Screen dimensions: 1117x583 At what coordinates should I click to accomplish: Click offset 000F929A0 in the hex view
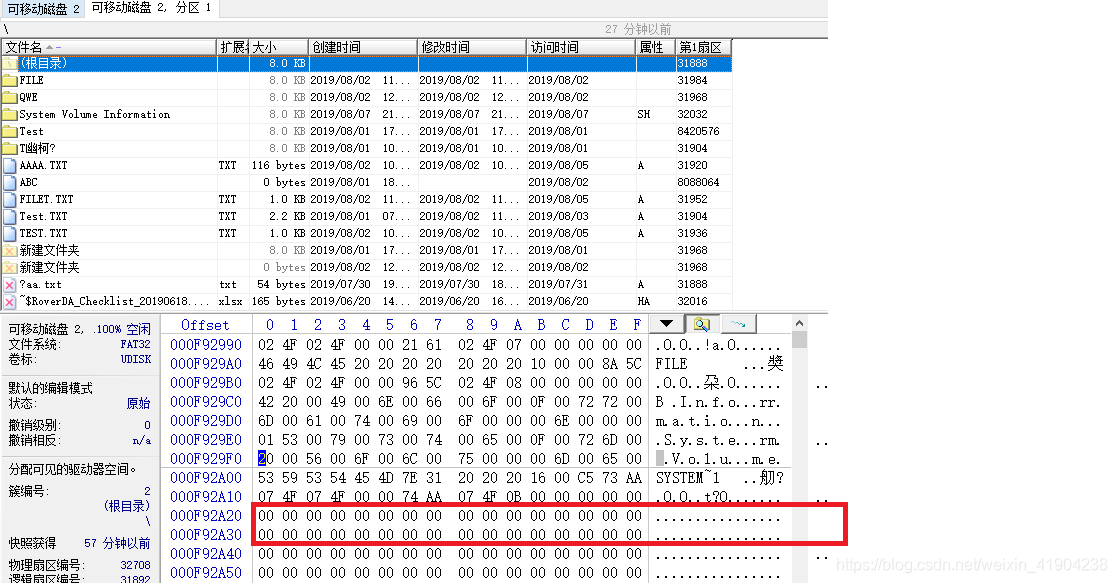206,364
